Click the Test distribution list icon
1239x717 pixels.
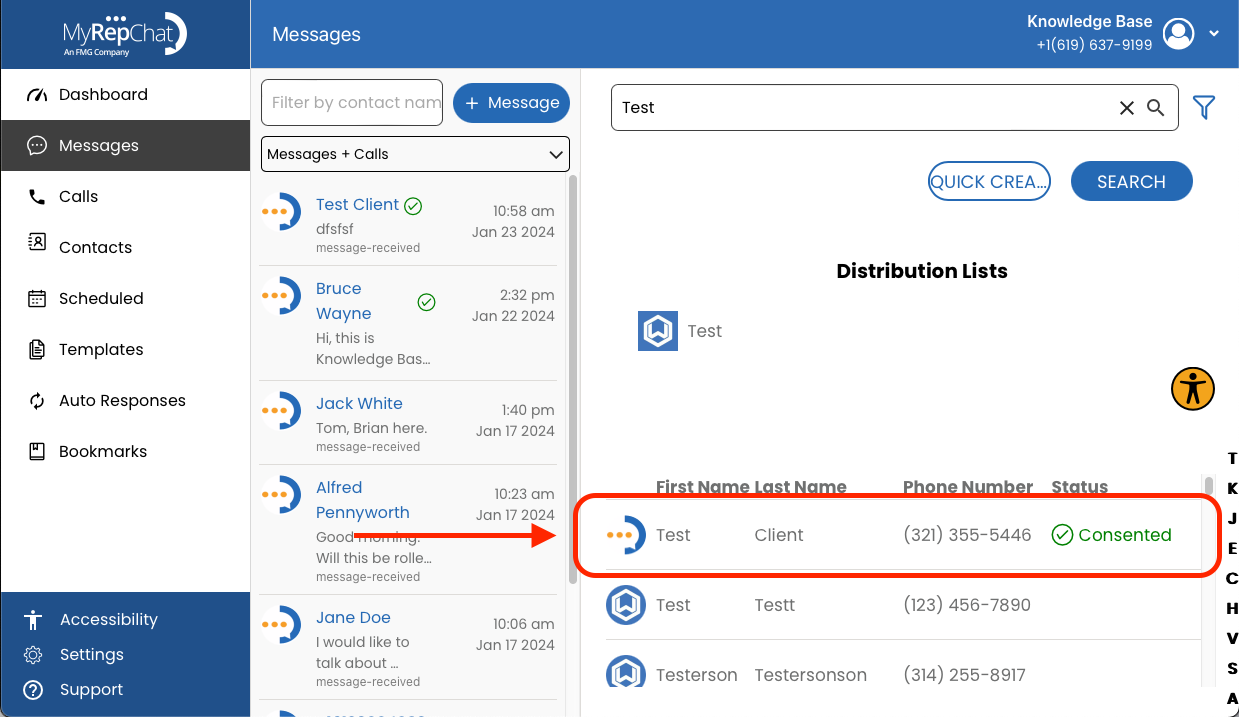(x=658, y=331)
